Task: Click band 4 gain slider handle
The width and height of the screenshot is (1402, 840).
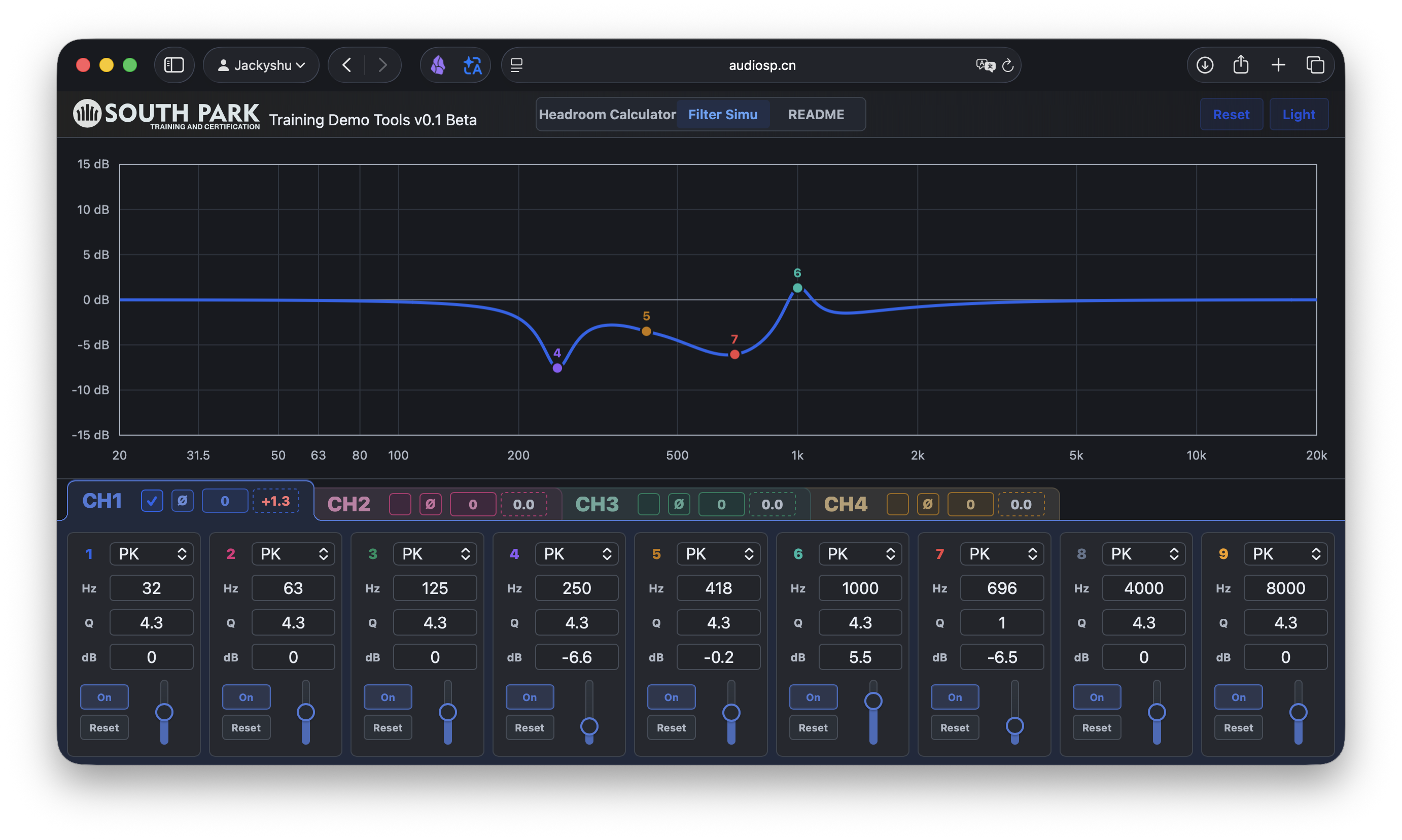Action: pyautogui.click(x=589, y=726)
